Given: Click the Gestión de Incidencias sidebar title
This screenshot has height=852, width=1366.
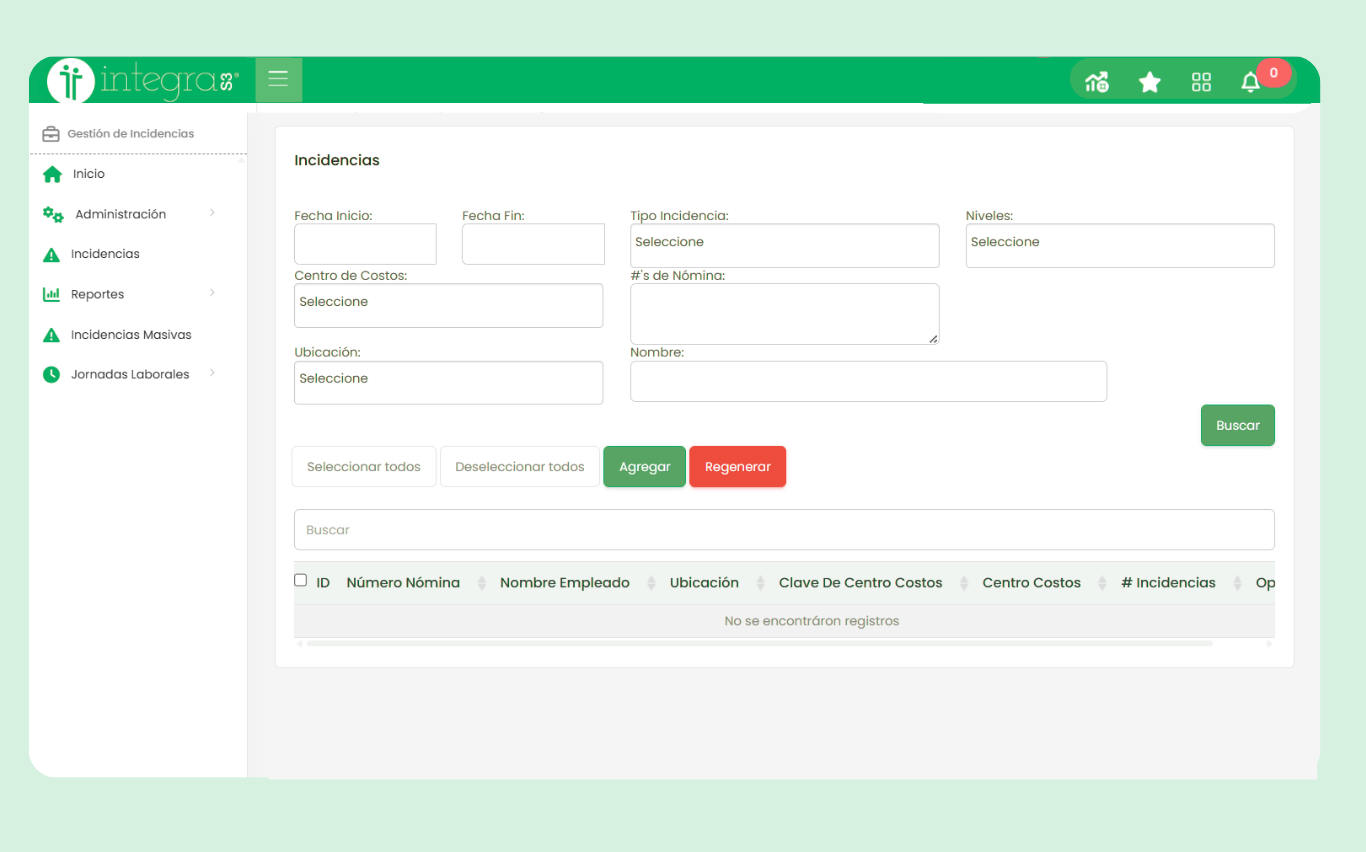Looking at the screenshot, I should [x=131, y=134].
